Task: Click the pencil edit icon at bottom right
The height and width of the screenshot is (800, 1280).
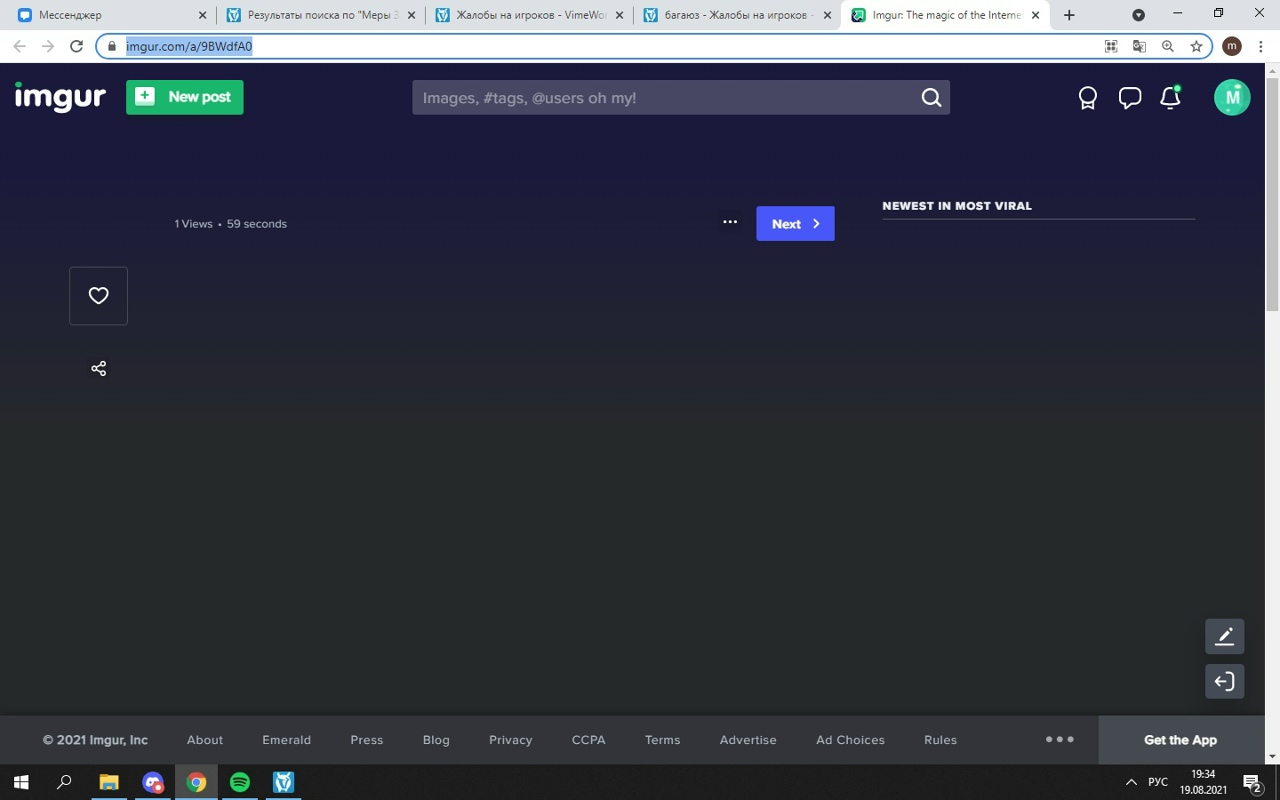Action: pyautogui.click(x=1224, y=636)
